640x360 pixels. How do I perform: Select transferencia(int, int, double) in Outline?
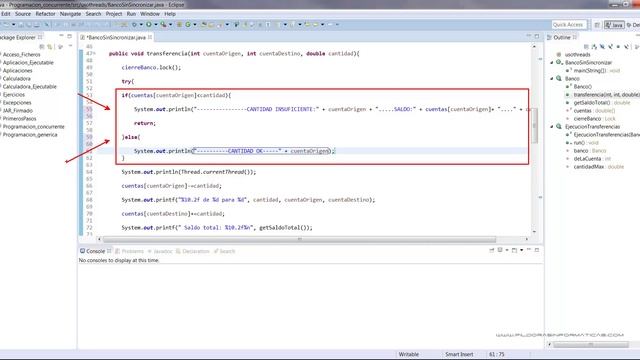click(x=607, y=95)
